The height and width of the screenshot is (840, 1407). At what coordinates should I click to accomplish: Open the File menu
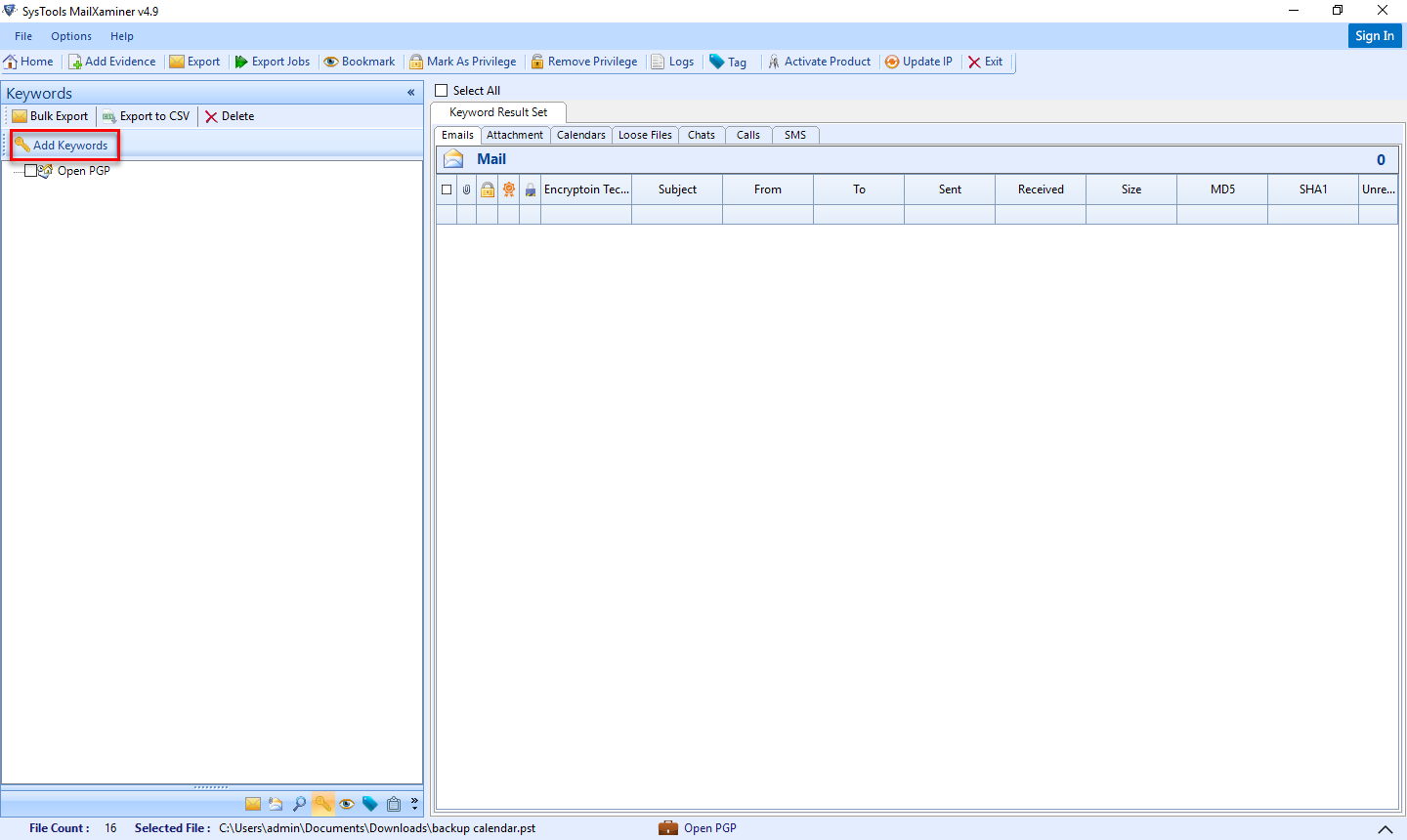coord(23,36)
